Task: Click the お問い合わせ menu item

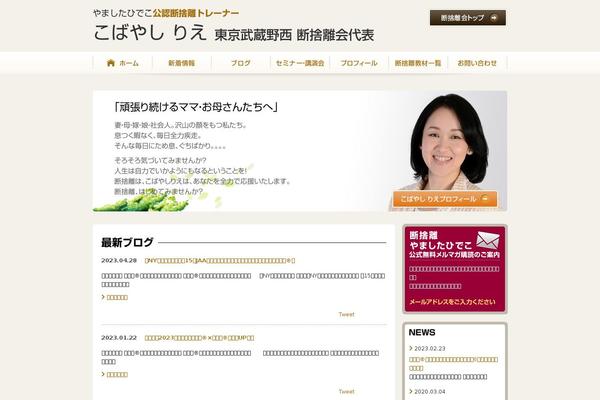Action: coord(477,63)
